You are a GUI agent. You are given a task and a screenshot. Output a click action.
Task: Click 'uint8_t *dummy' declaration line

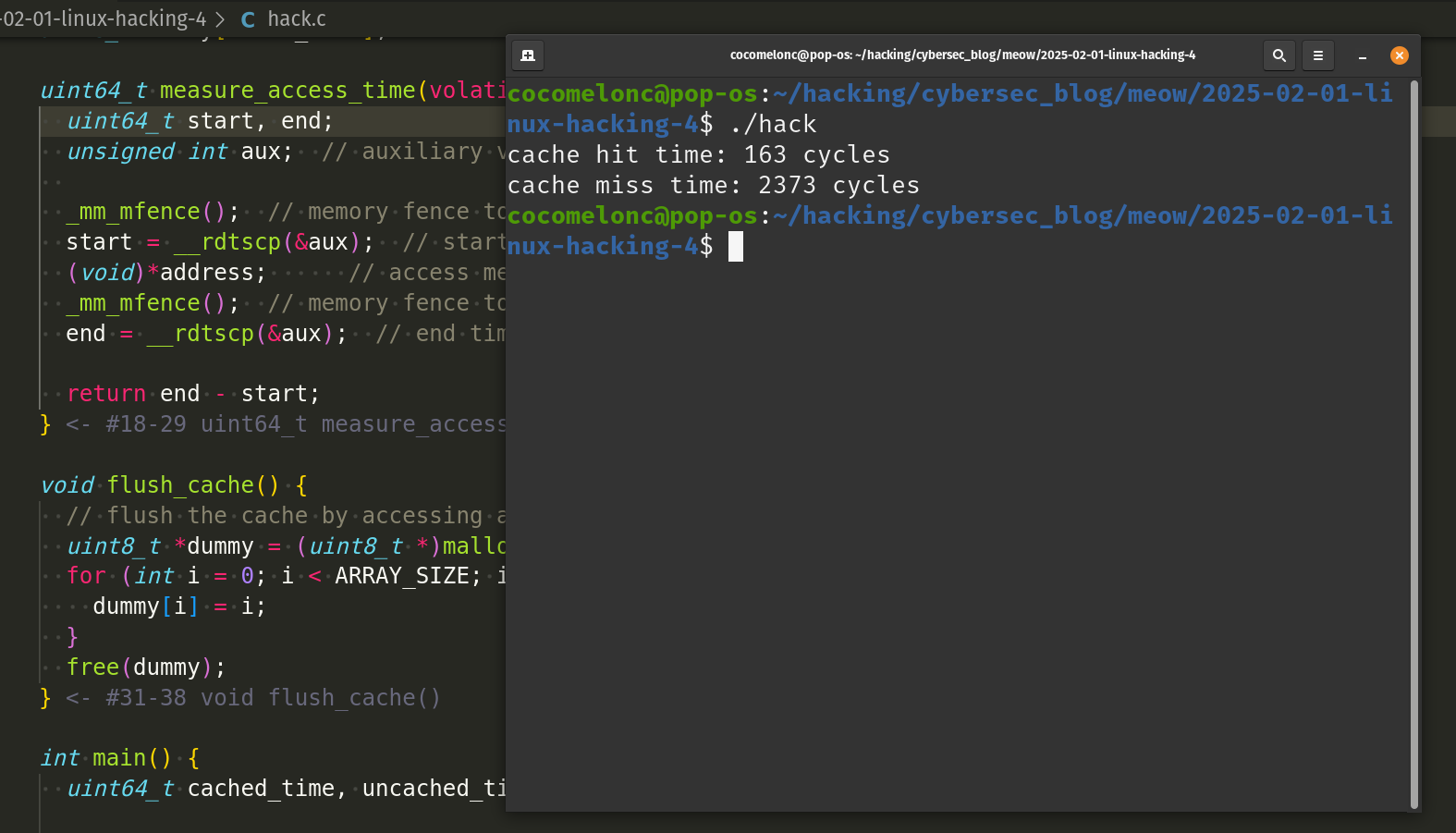pyautogui.click(x=287, y=546)
